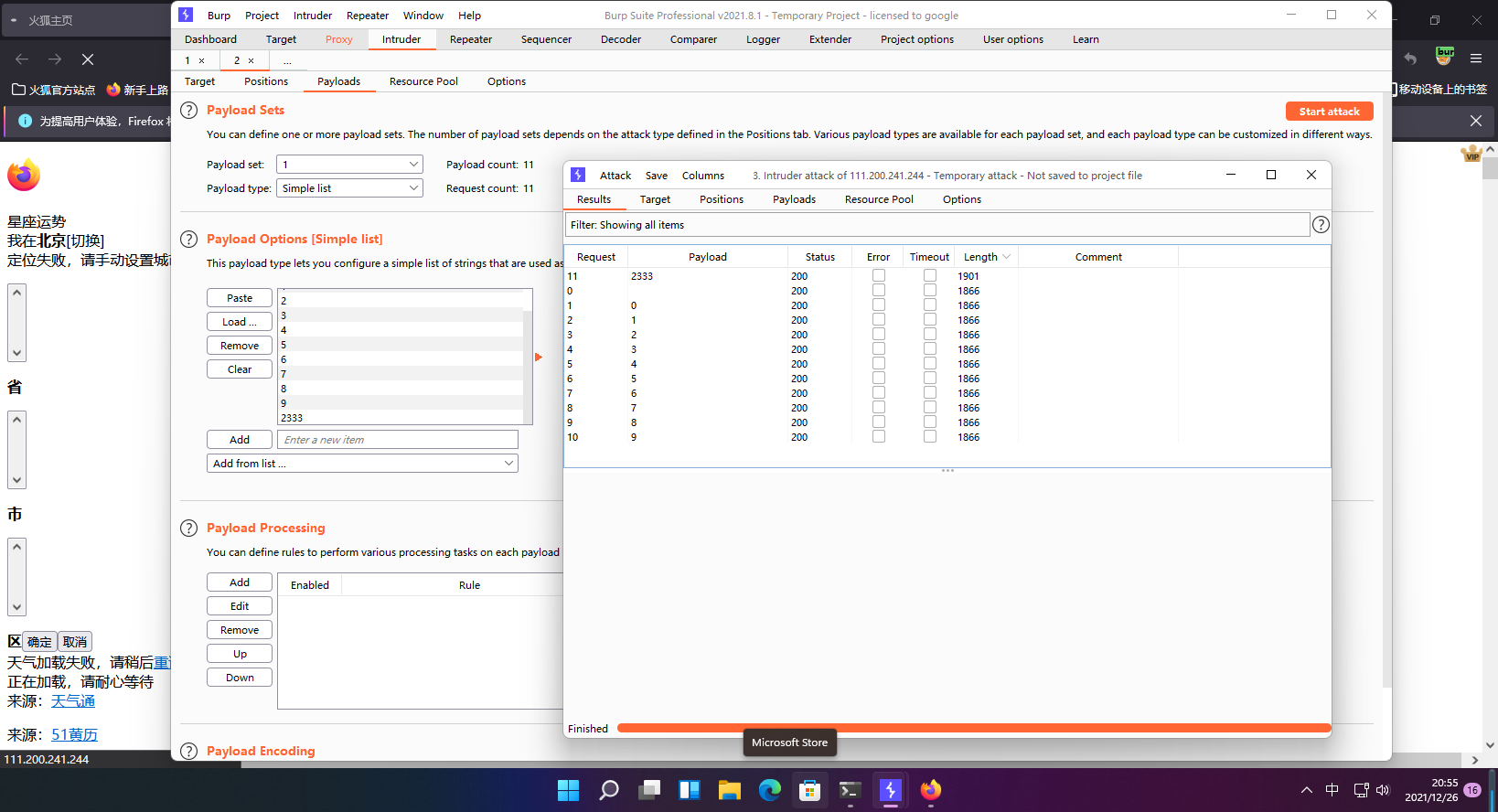1498x812 pixels.
Task: Switch to Repeater tab
Action: tap(471, 39)
